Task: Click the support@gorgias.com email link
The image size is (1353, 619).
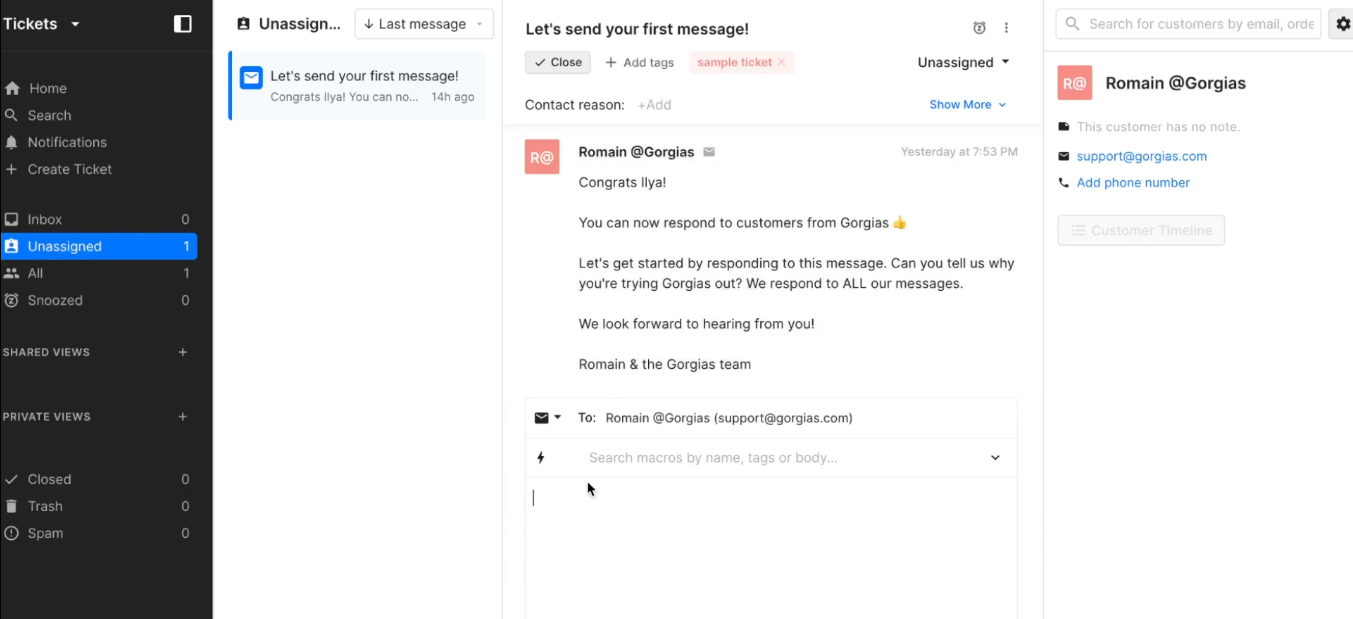Action: click(1142, 156)
